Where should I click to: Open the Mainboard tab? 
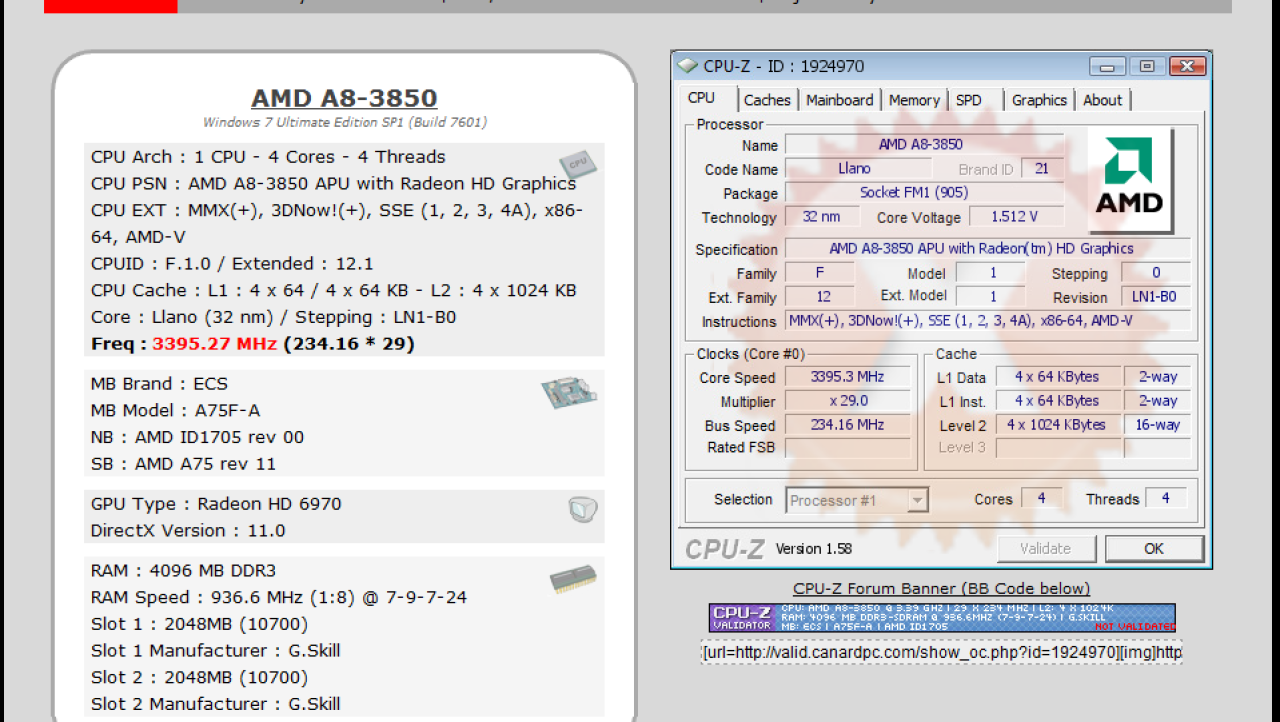coord(839,100)
